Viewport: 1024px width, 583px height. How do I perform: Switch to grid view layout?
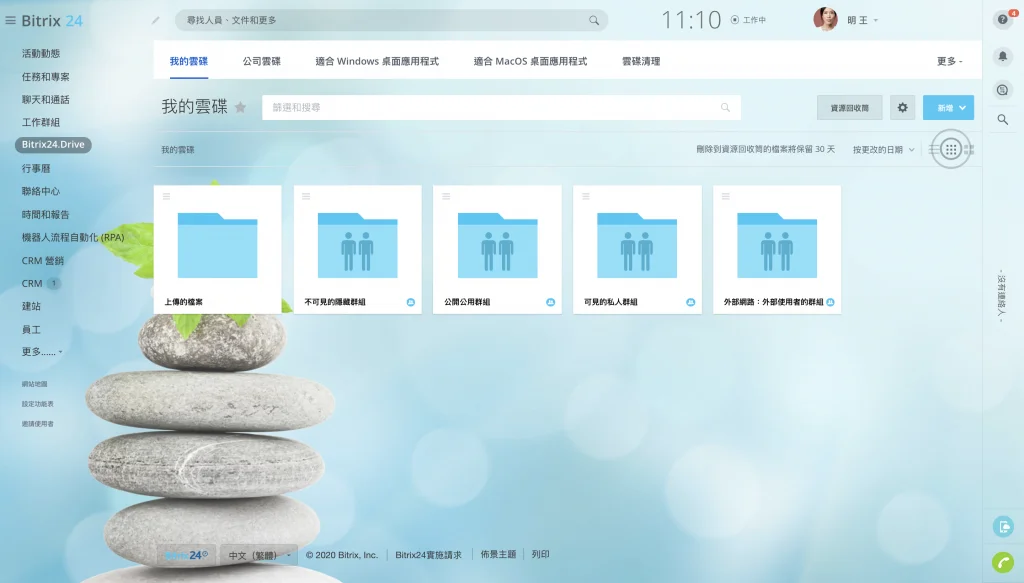pyautogui.click(x=951, y=149)
